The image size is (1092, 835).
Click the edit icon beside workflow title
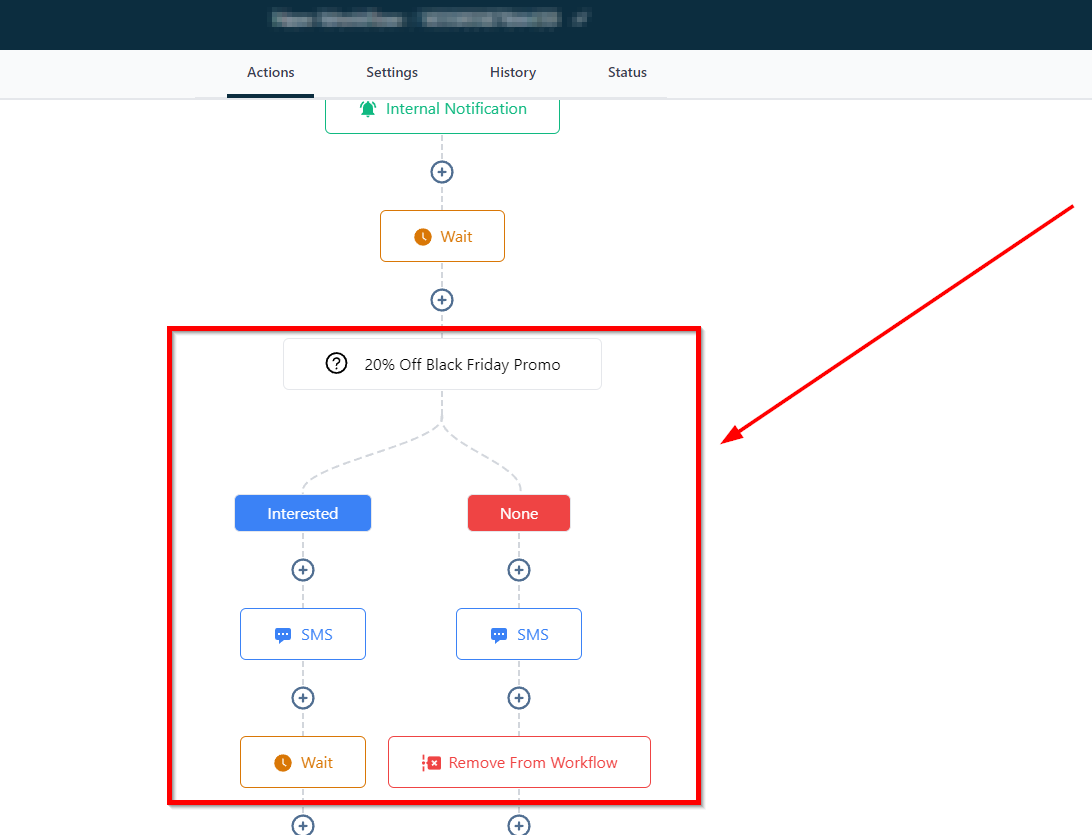point(580,19)
